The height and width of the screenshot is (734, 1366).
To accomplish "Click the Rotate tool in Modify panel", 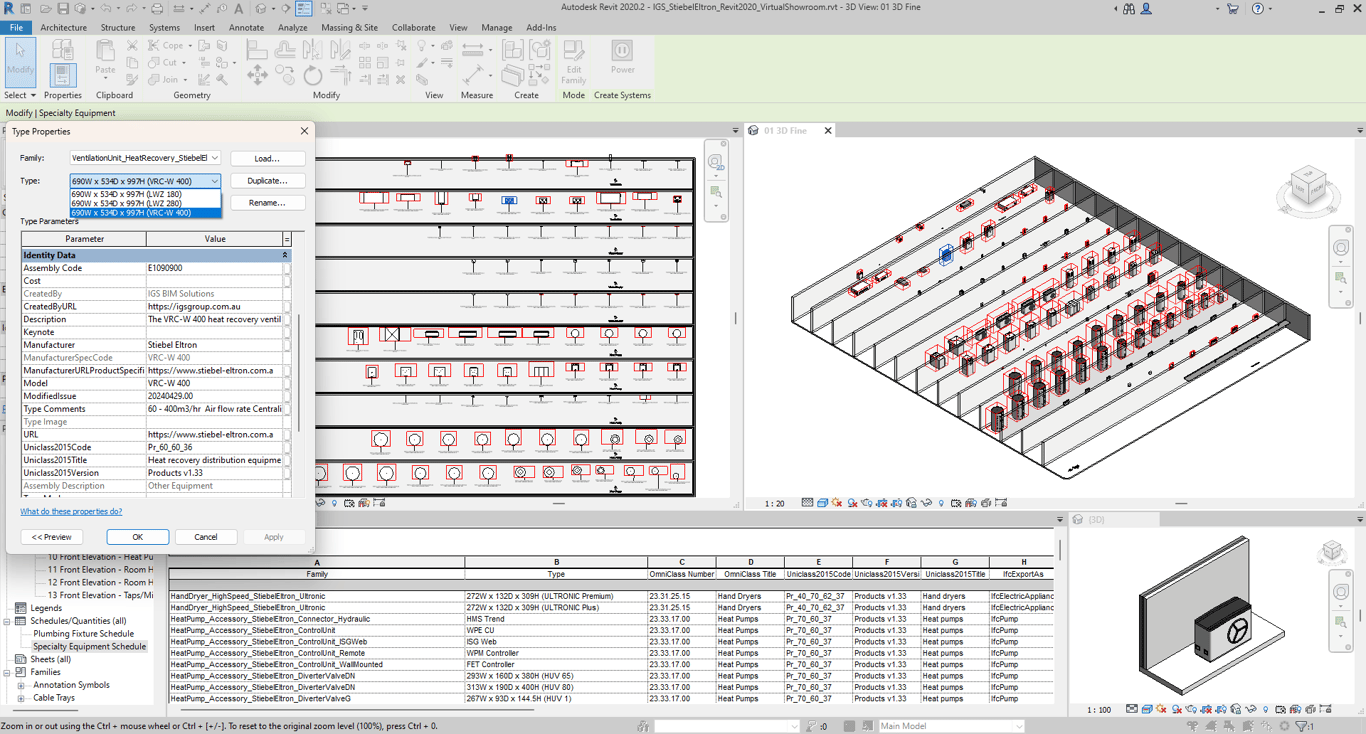I will [313, 76].
